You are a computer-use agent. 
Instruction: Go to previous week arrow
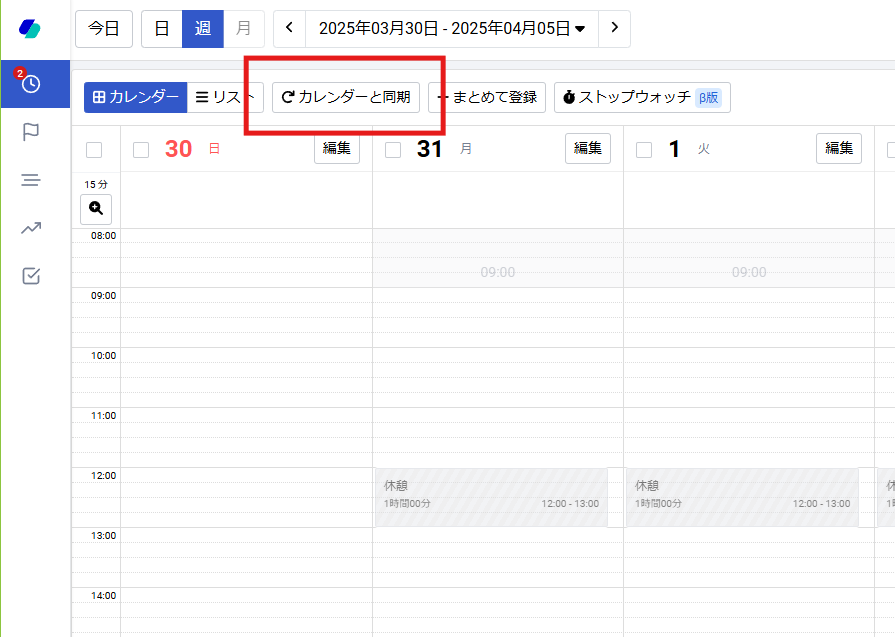(x=289, y=28)
